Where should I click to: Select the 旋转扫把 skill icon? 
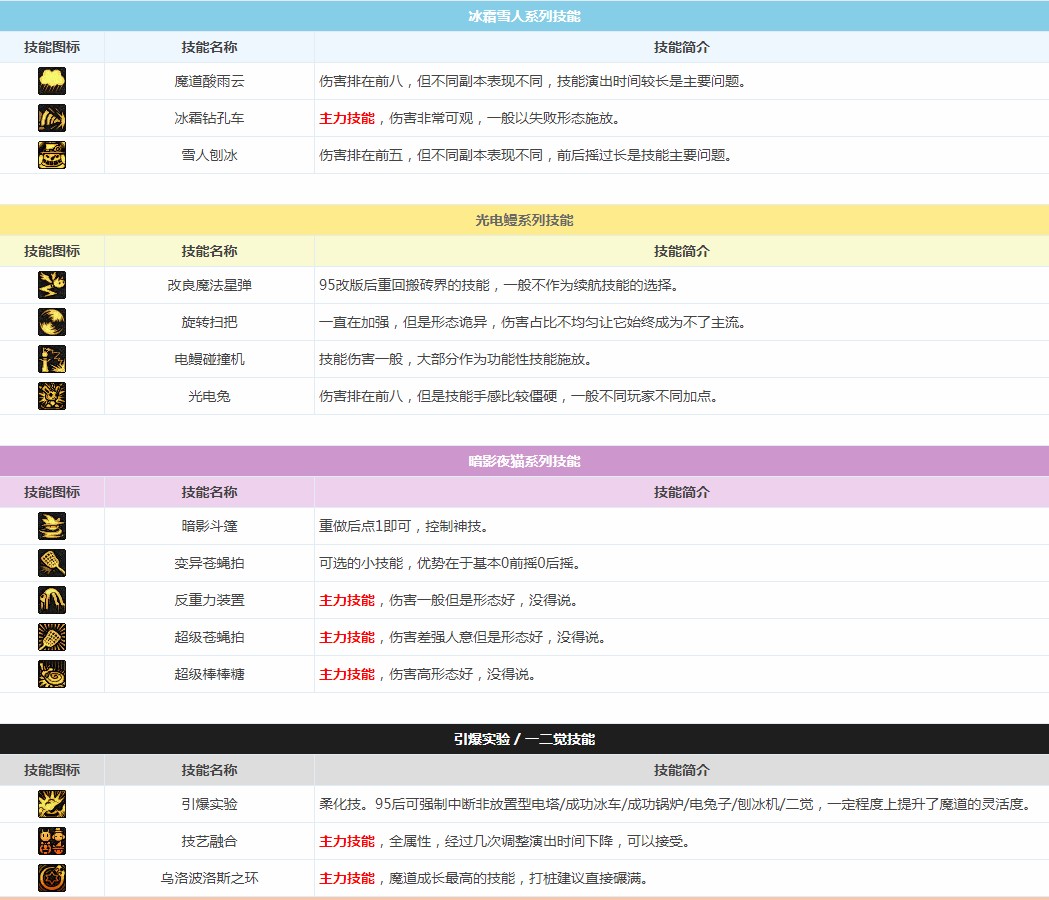tap(52, 322)
